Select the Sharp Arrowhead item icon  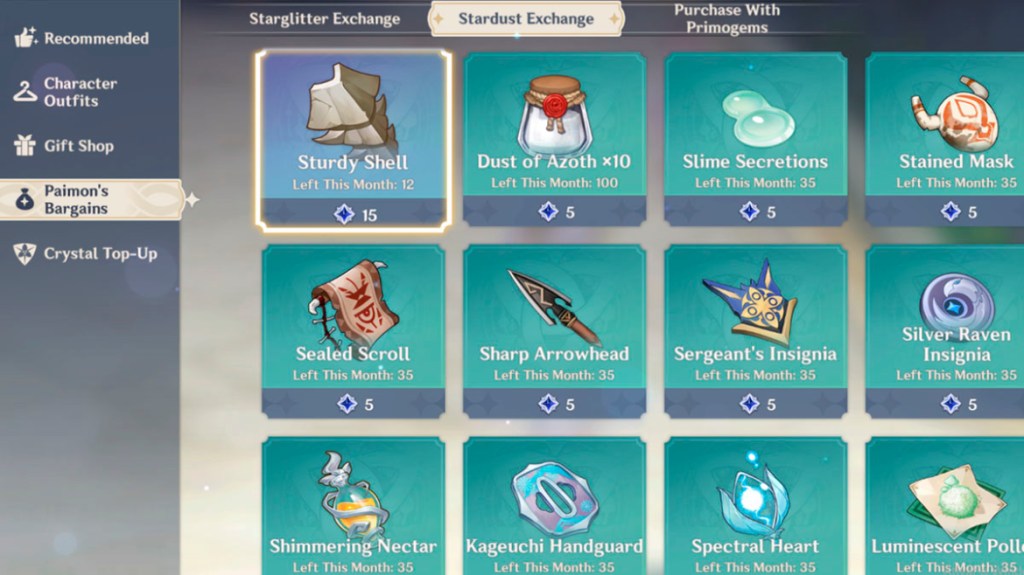click(553, 306)
